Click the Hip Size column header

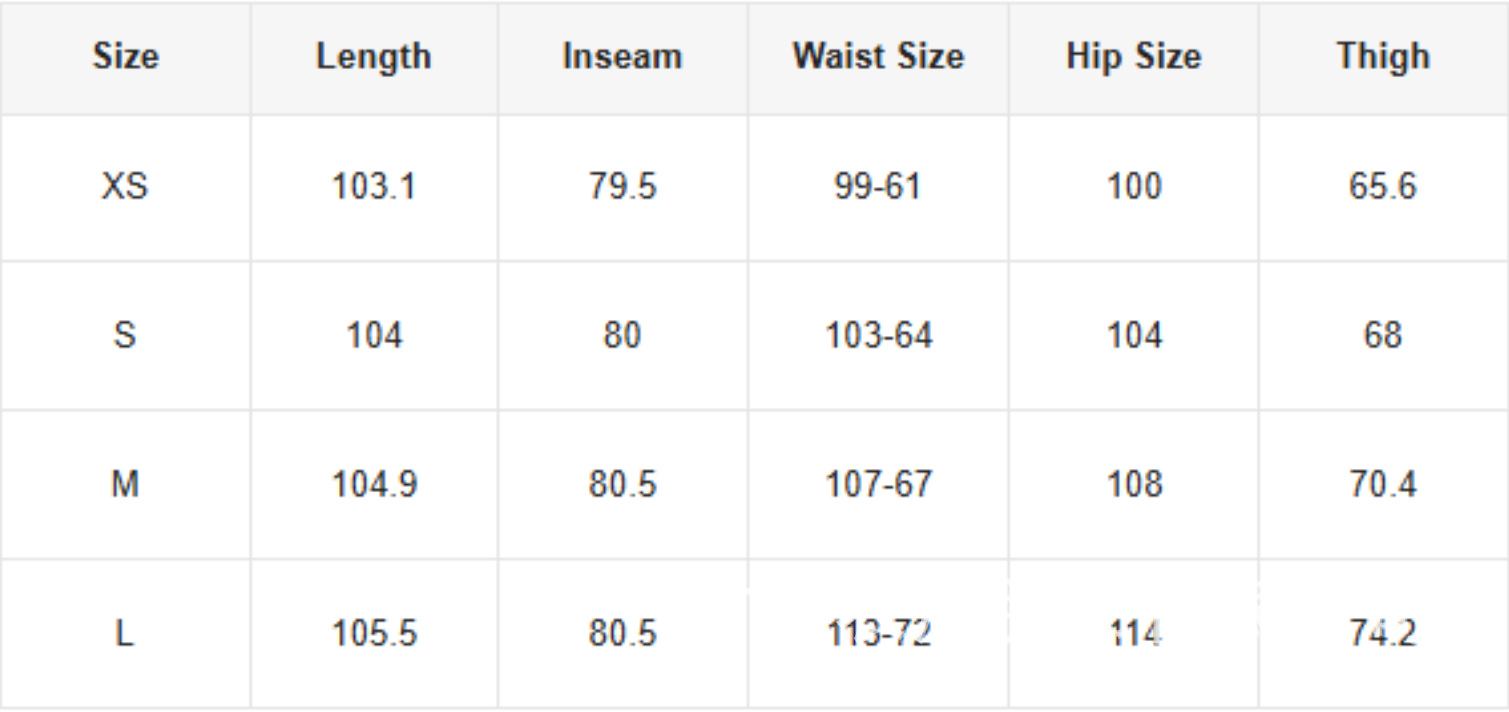coord(1133,57)
